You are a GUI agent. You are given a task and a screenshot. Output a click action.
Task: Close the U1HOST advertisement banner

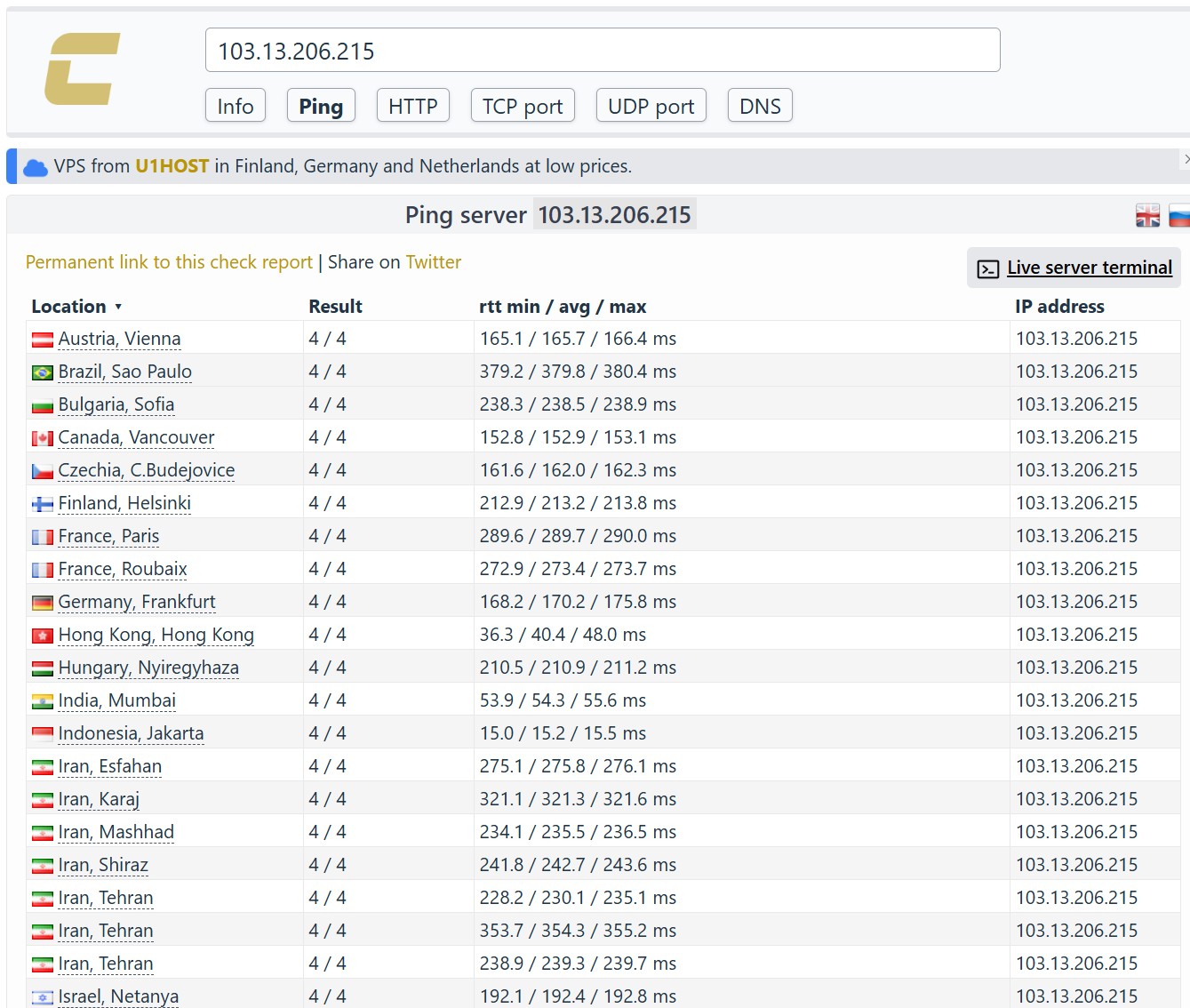point(1186,159)
